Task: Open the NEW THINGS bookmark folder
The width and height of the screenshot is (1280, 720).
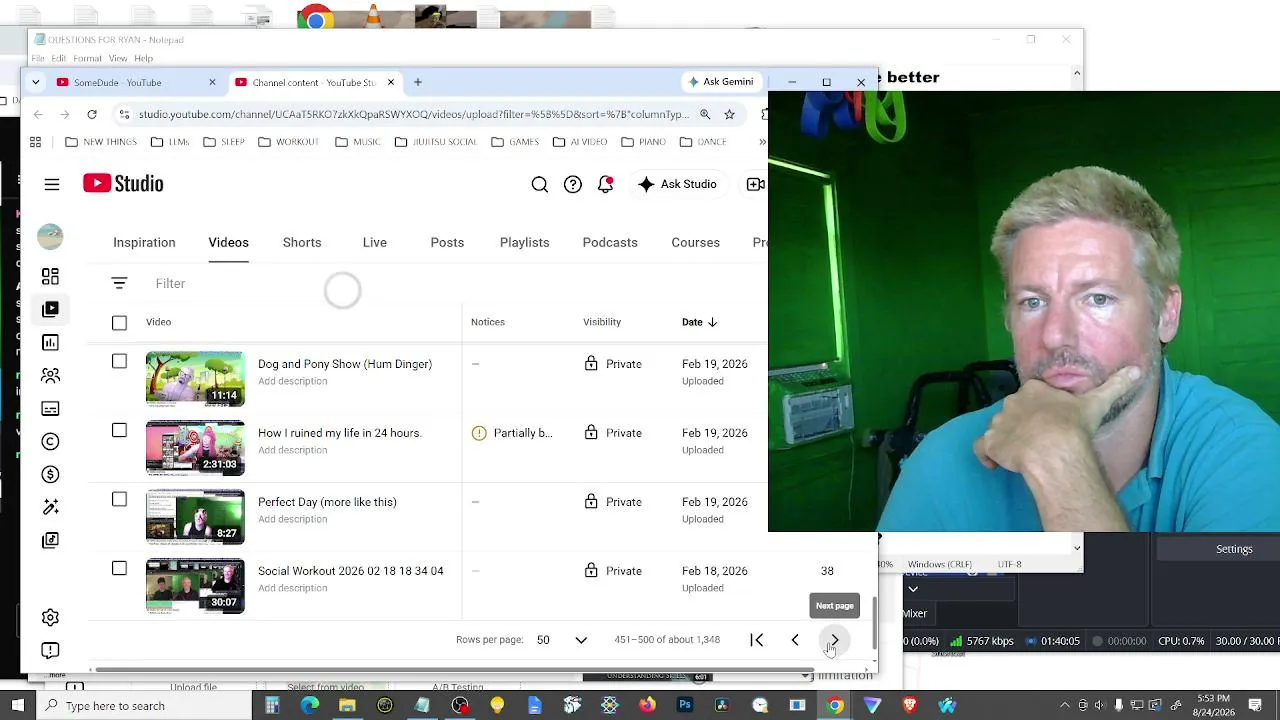Action: click(x=100, y=142)
